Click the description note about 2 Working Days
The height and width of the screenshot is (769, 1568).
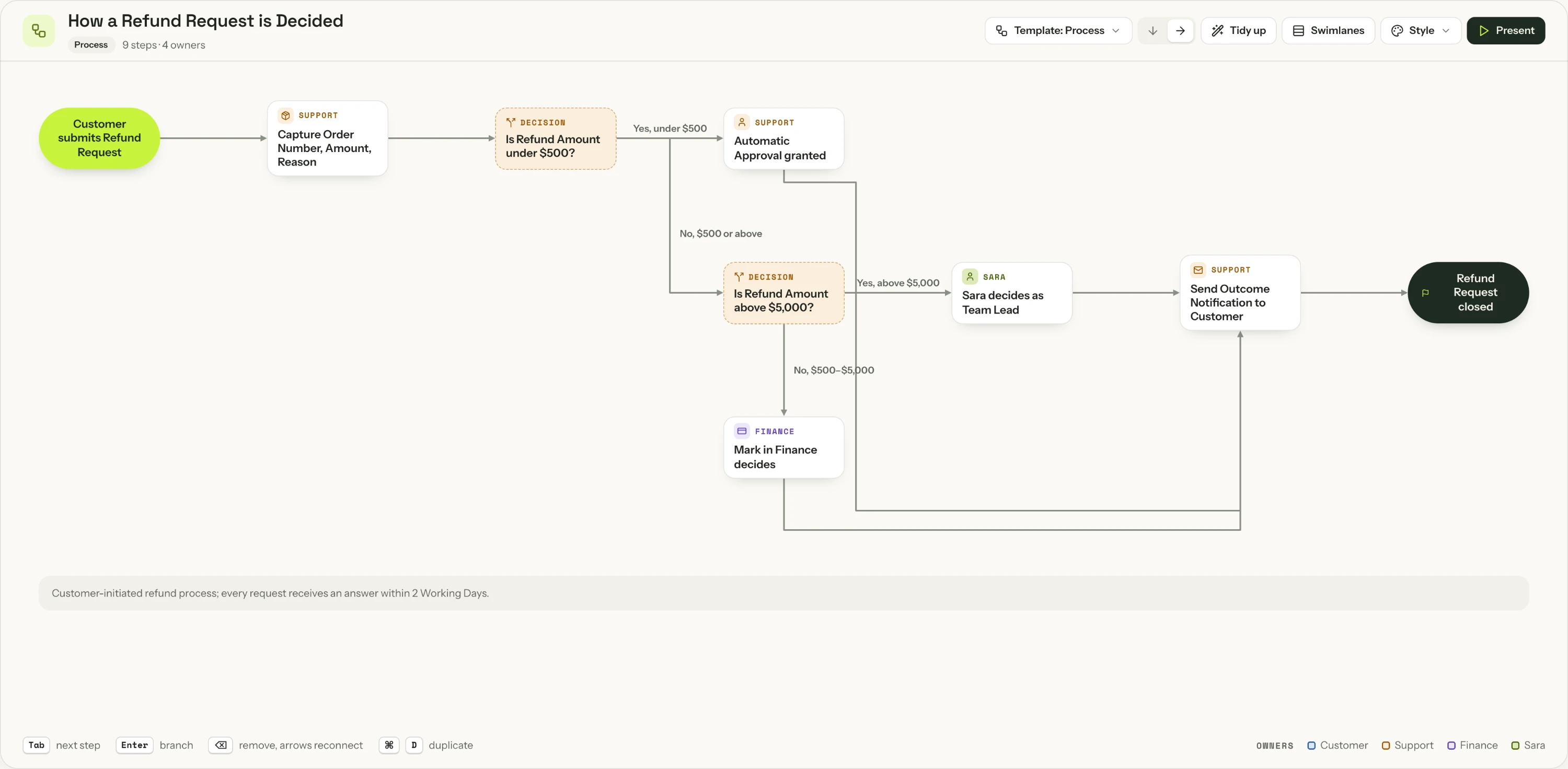783,593
